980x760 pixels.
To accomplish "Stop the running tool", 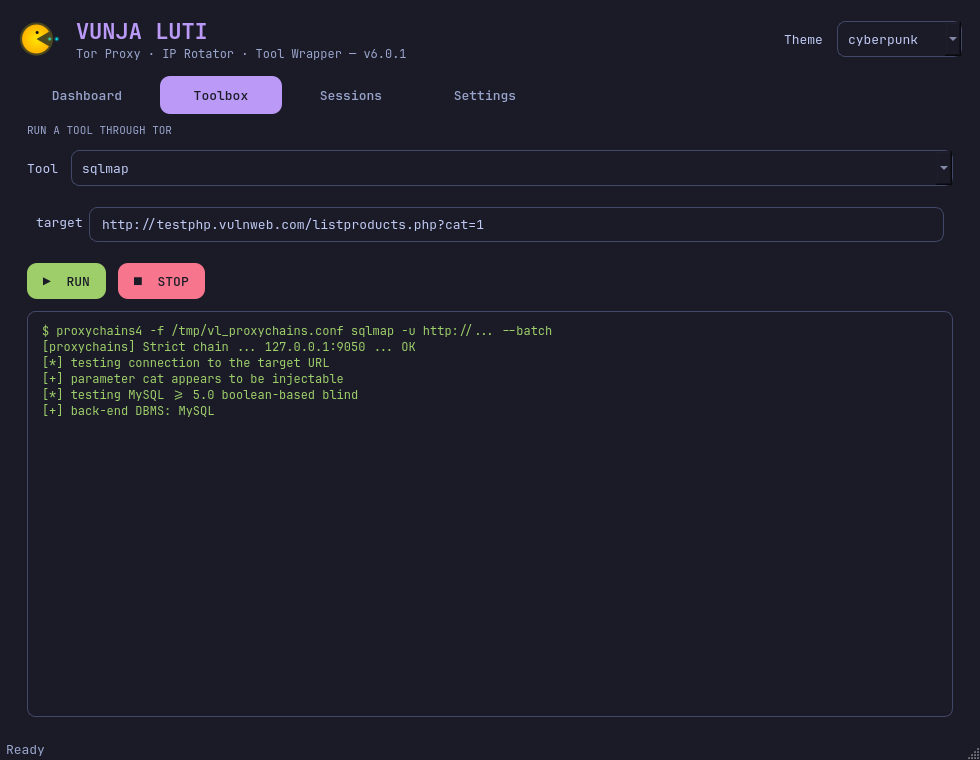I will pos(161,281).
